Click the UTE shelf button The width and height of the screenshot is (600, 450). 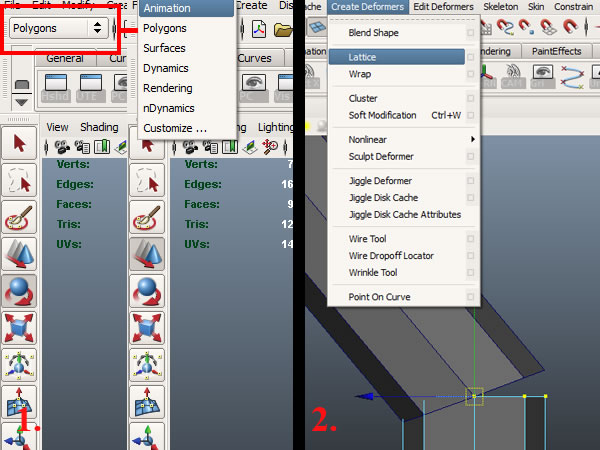[90, 88]
